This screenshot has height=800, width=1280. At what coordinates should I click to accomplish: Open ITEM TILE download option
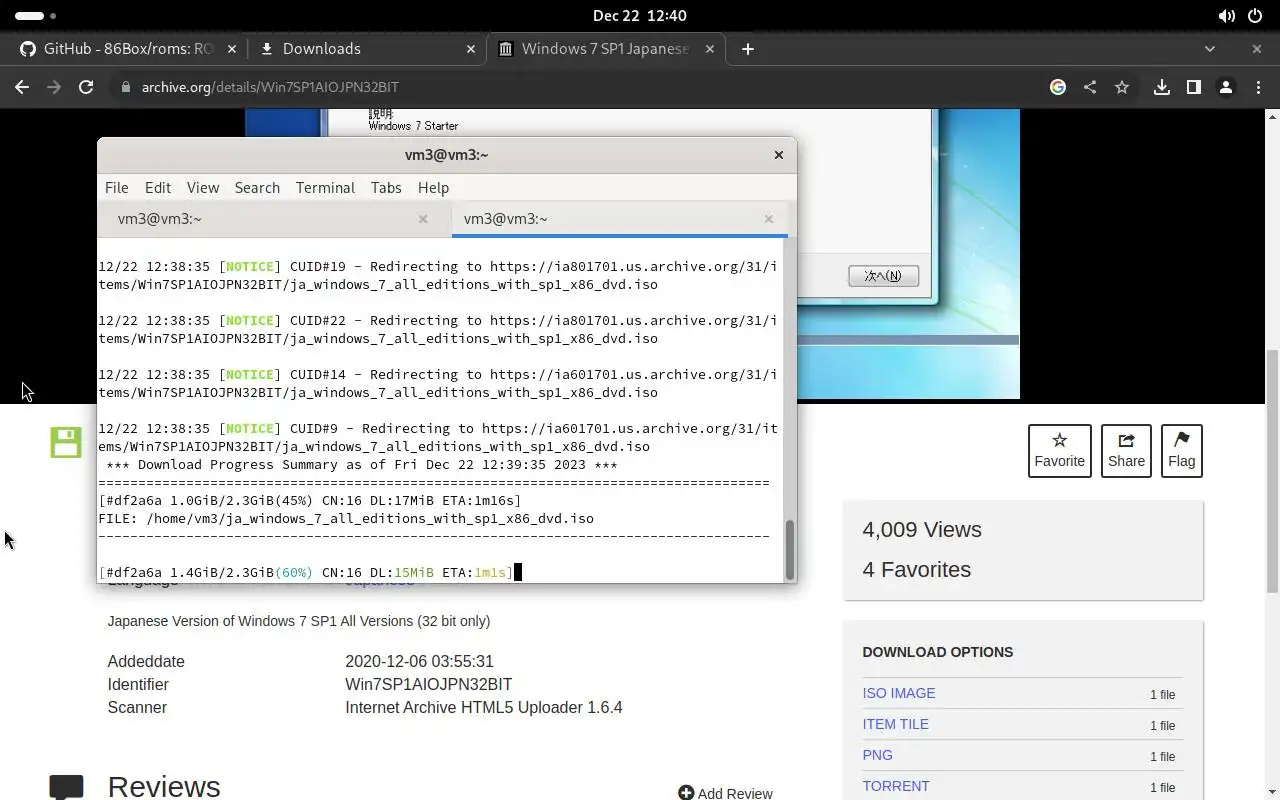896,724
